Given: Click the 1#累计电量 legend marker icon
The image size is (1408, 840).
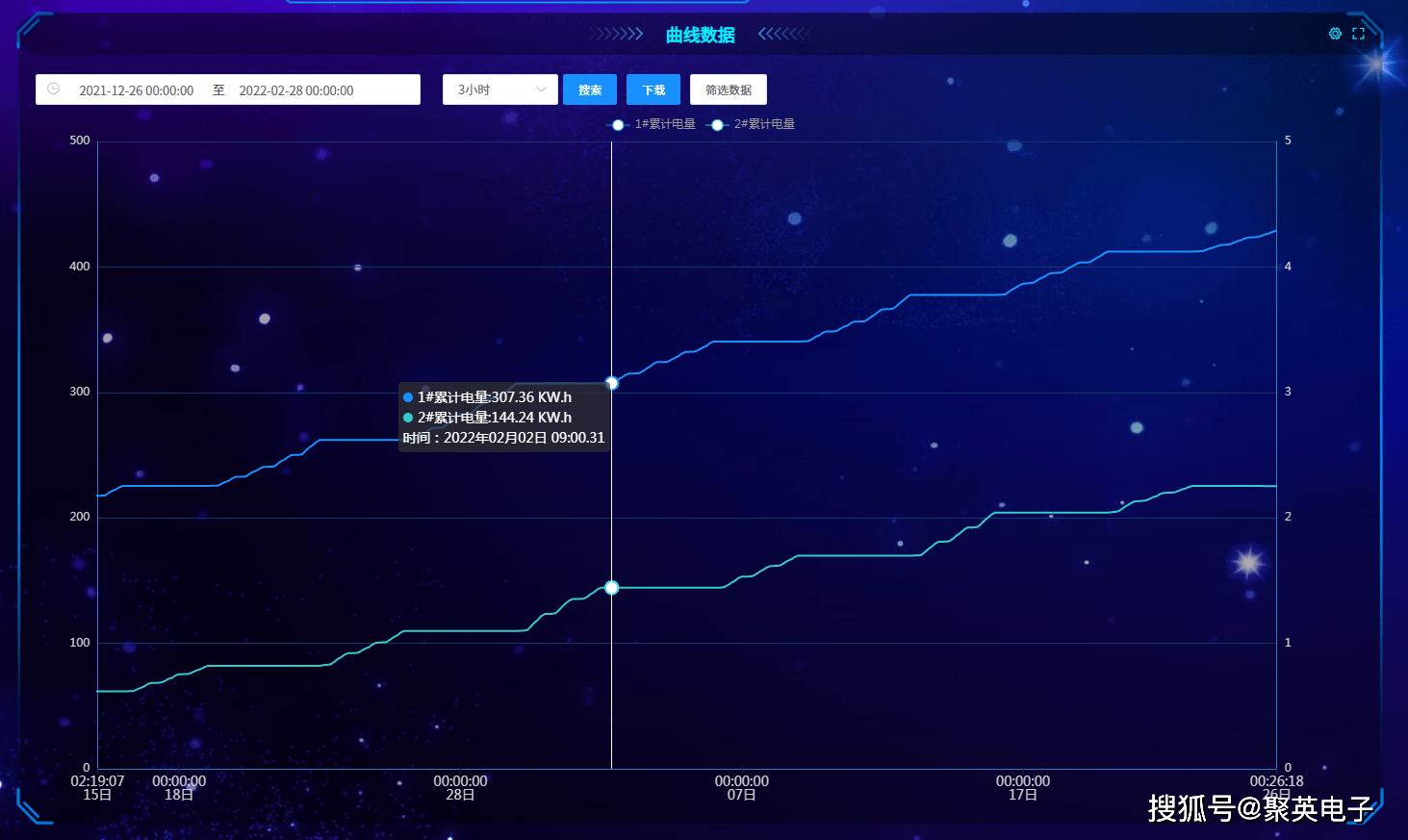Looking at the screenshot, I should (618, 125).
